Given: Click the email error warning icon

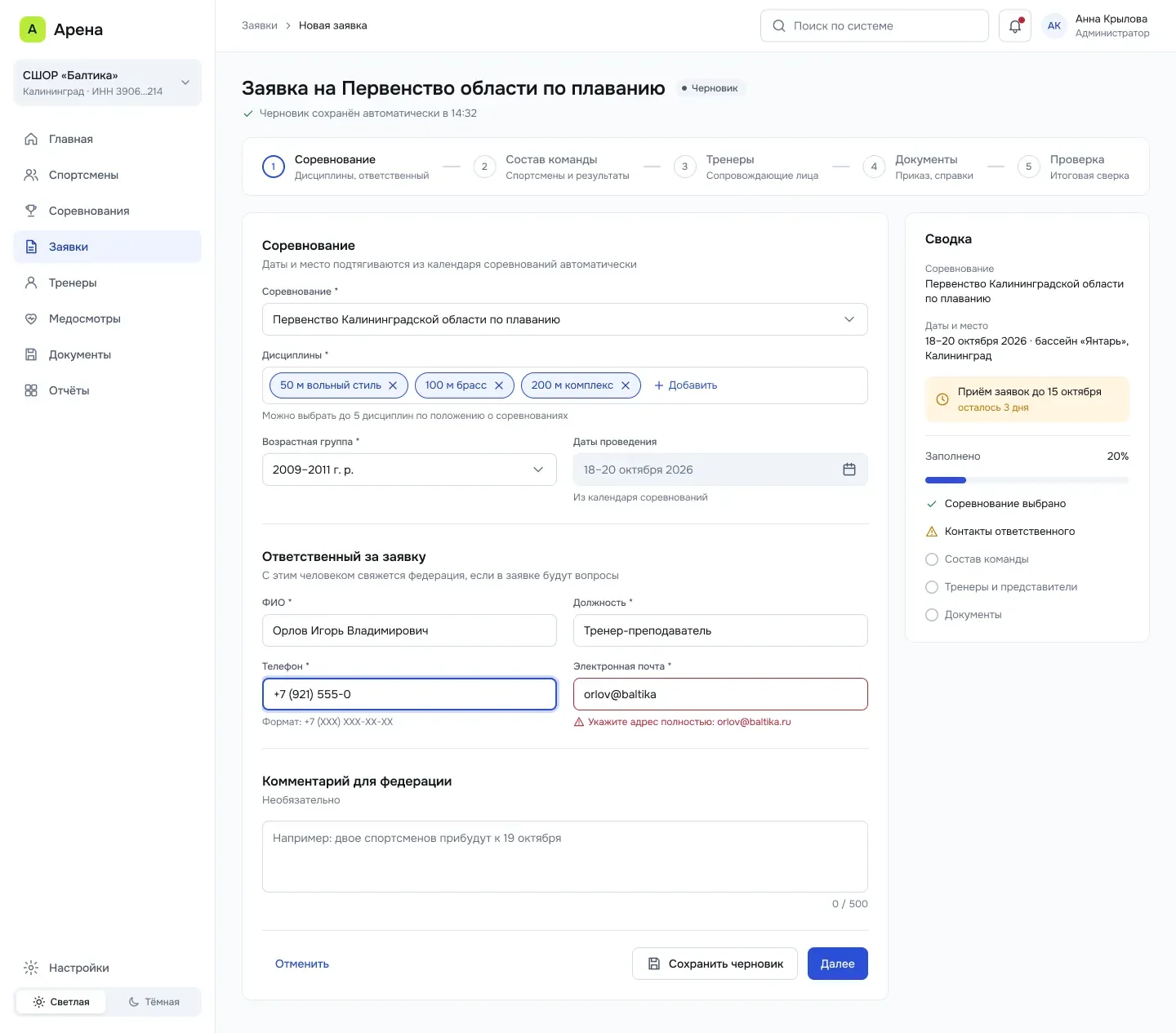Looking at the screenshot, I should [579, 722].
